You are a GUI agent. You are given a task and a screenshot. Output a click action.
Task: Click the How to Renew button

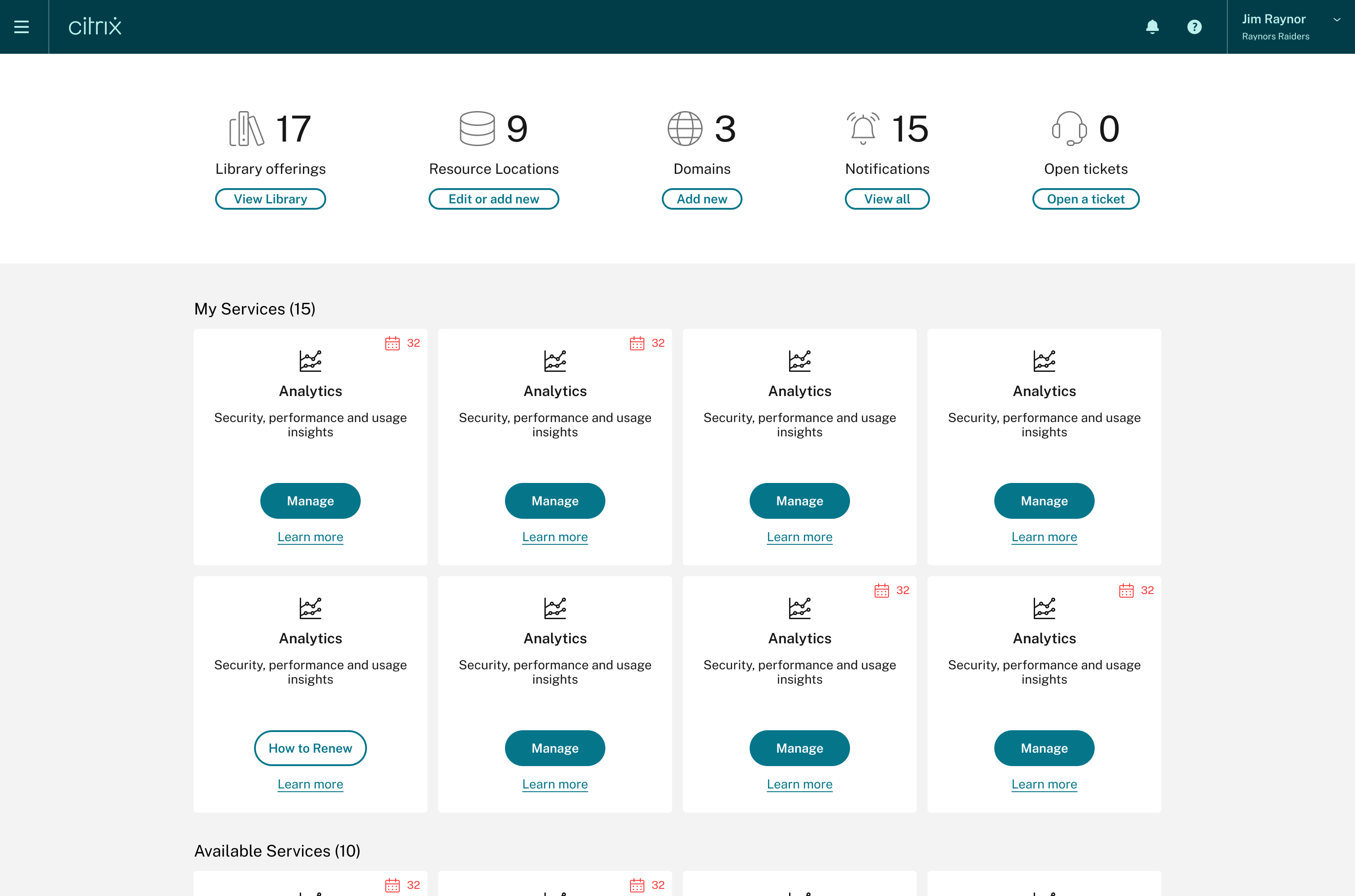311,748
